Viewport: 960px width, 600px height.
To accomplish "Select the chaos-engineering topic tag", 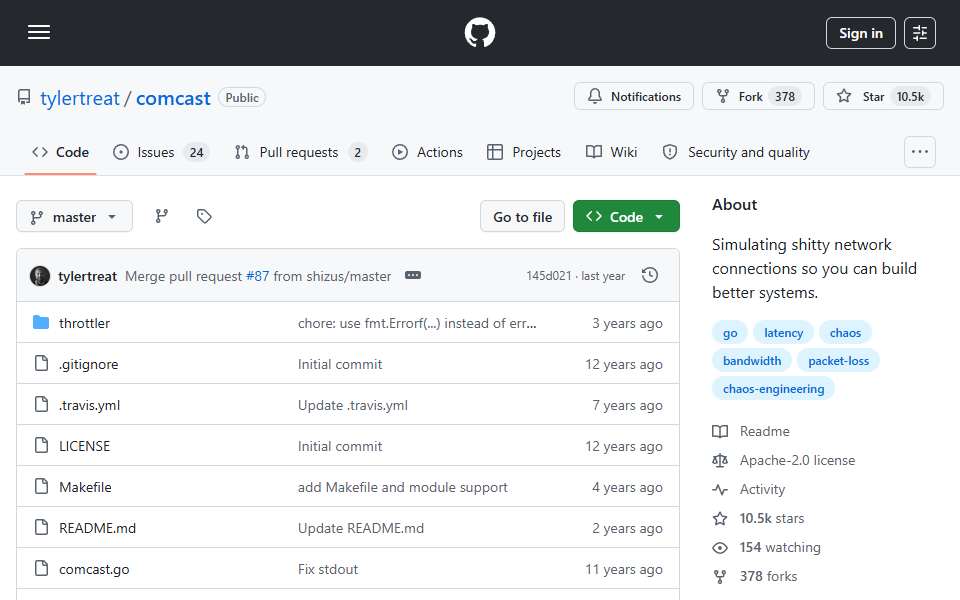I will (773, 389).
